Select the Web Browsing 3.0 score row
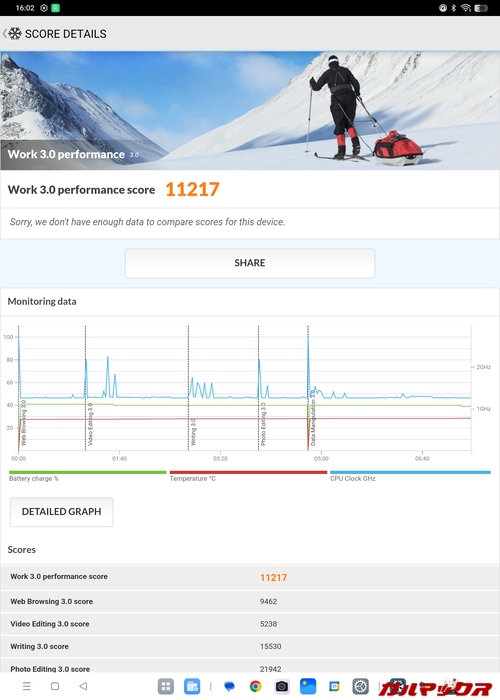Screen dimensions: 500x700 [x=250, y=601]
